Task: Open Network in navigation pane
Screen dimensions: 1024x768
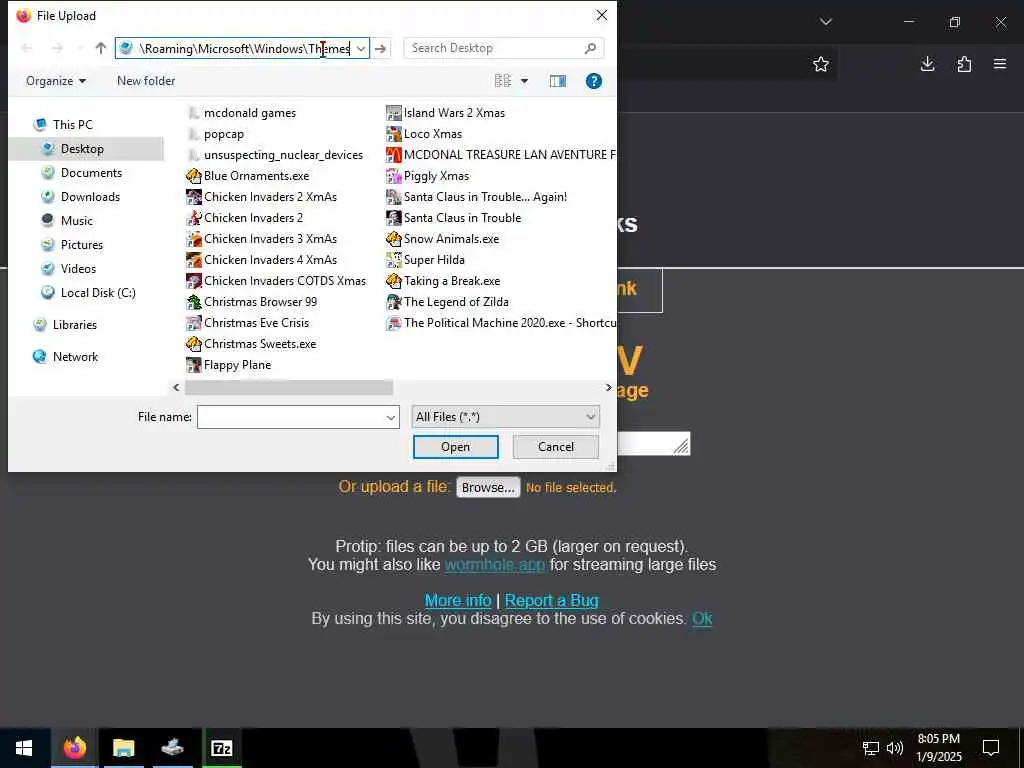Action: pos(66,357)
